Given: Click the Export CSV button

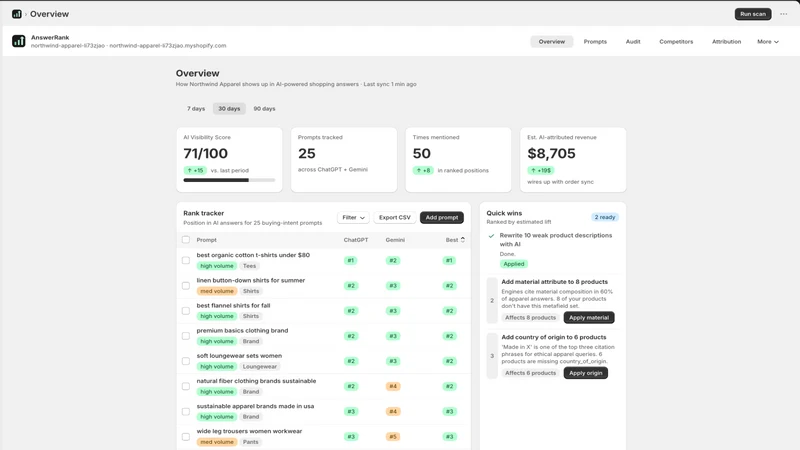Looking at the screenshot, I should (394, 217).
